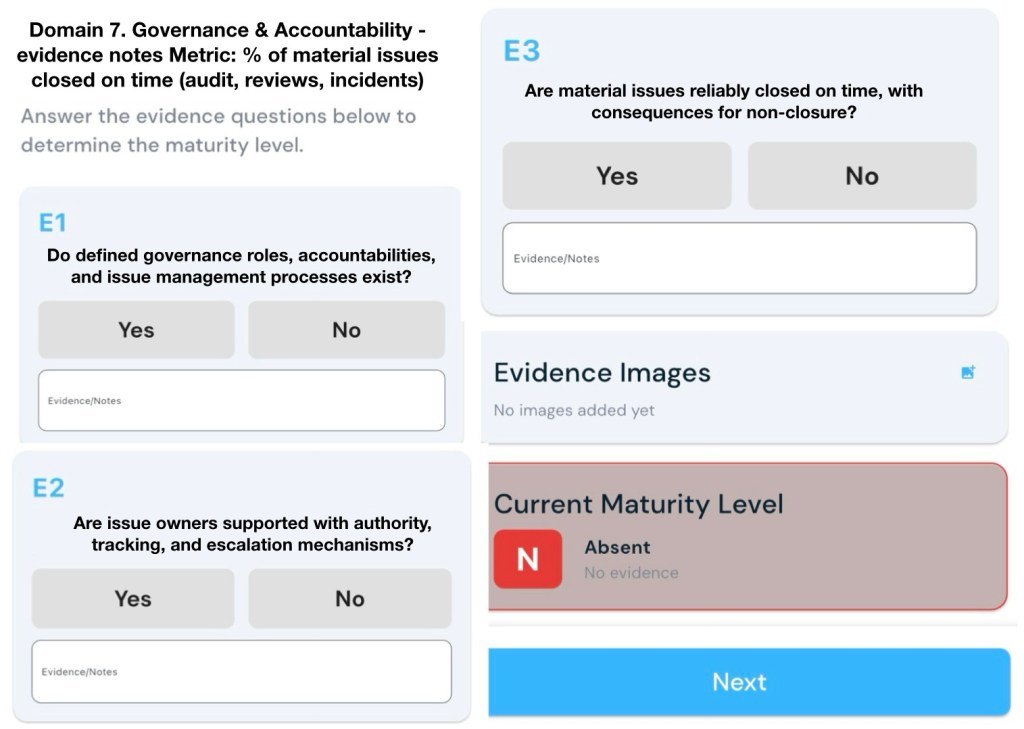Select No for question E1

(346, 330)
